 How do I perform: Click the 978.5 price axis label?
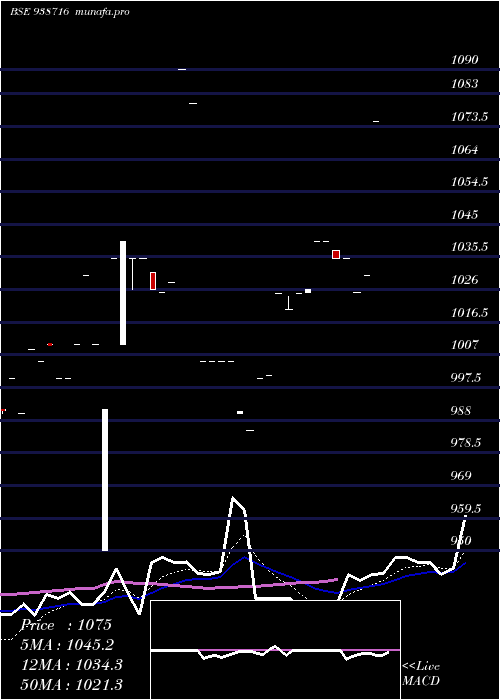click(466, 443)
